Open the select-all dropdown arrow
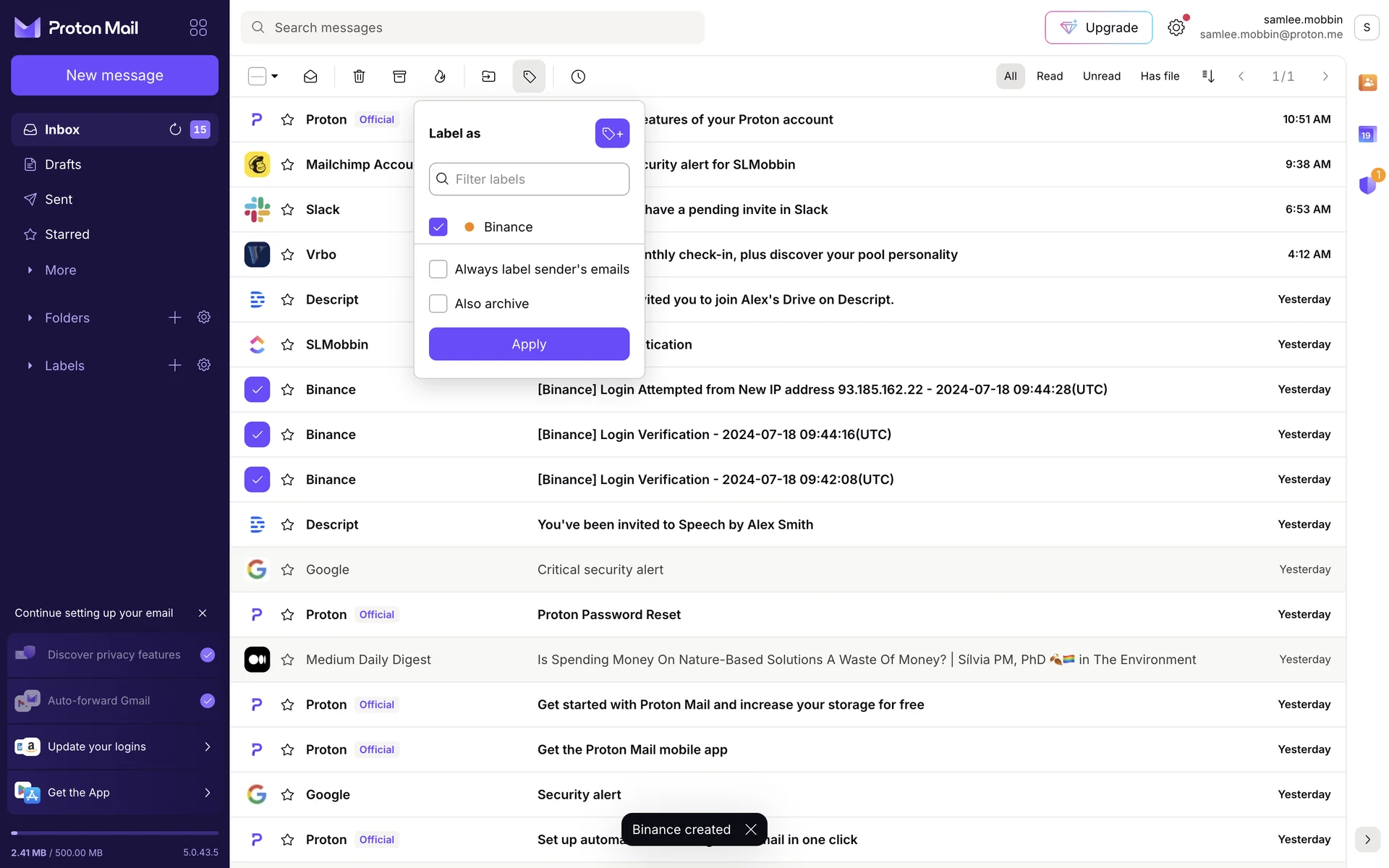This screenshot has width=1389, height=868. coord(275,76)
